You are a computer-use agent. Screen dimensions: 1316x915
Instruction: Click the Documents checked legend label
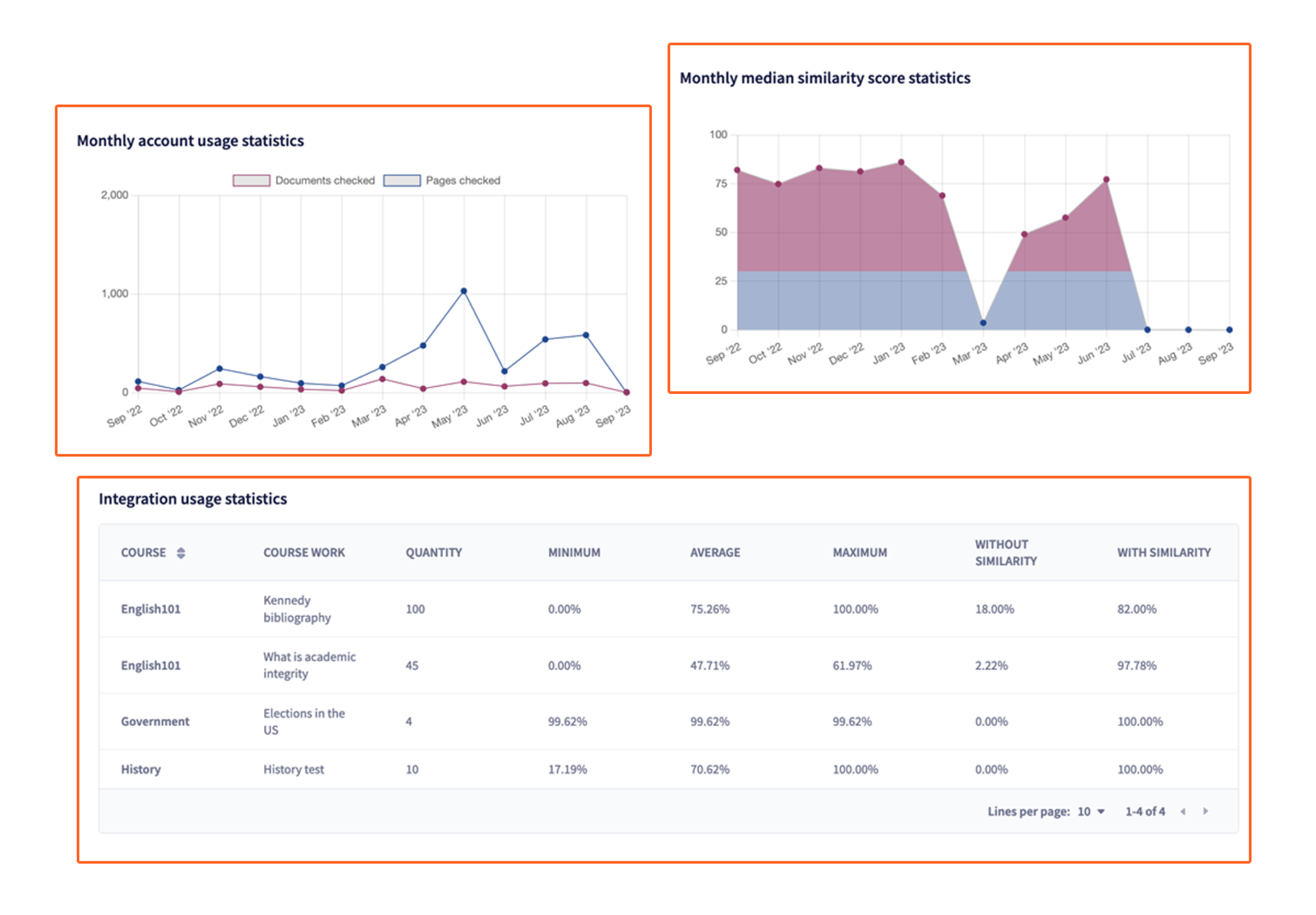(325, 181)
